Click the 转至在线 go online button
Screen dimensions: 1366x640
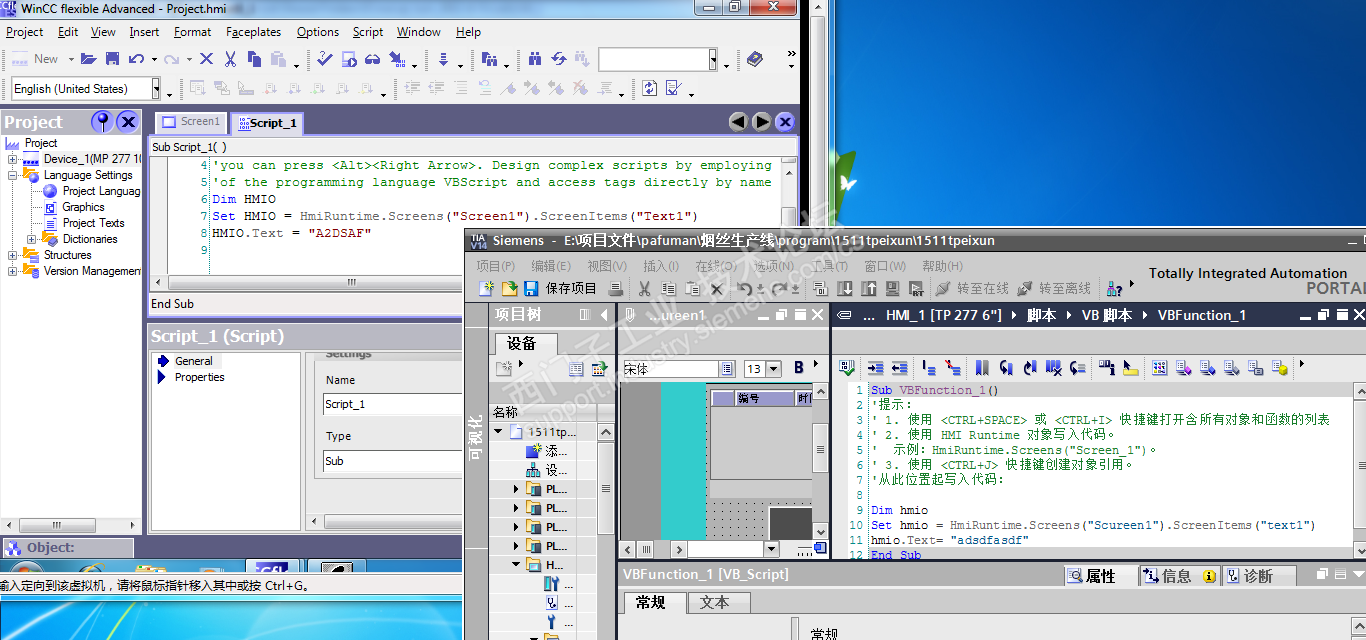pyautogui.click(x=971, y=288)
